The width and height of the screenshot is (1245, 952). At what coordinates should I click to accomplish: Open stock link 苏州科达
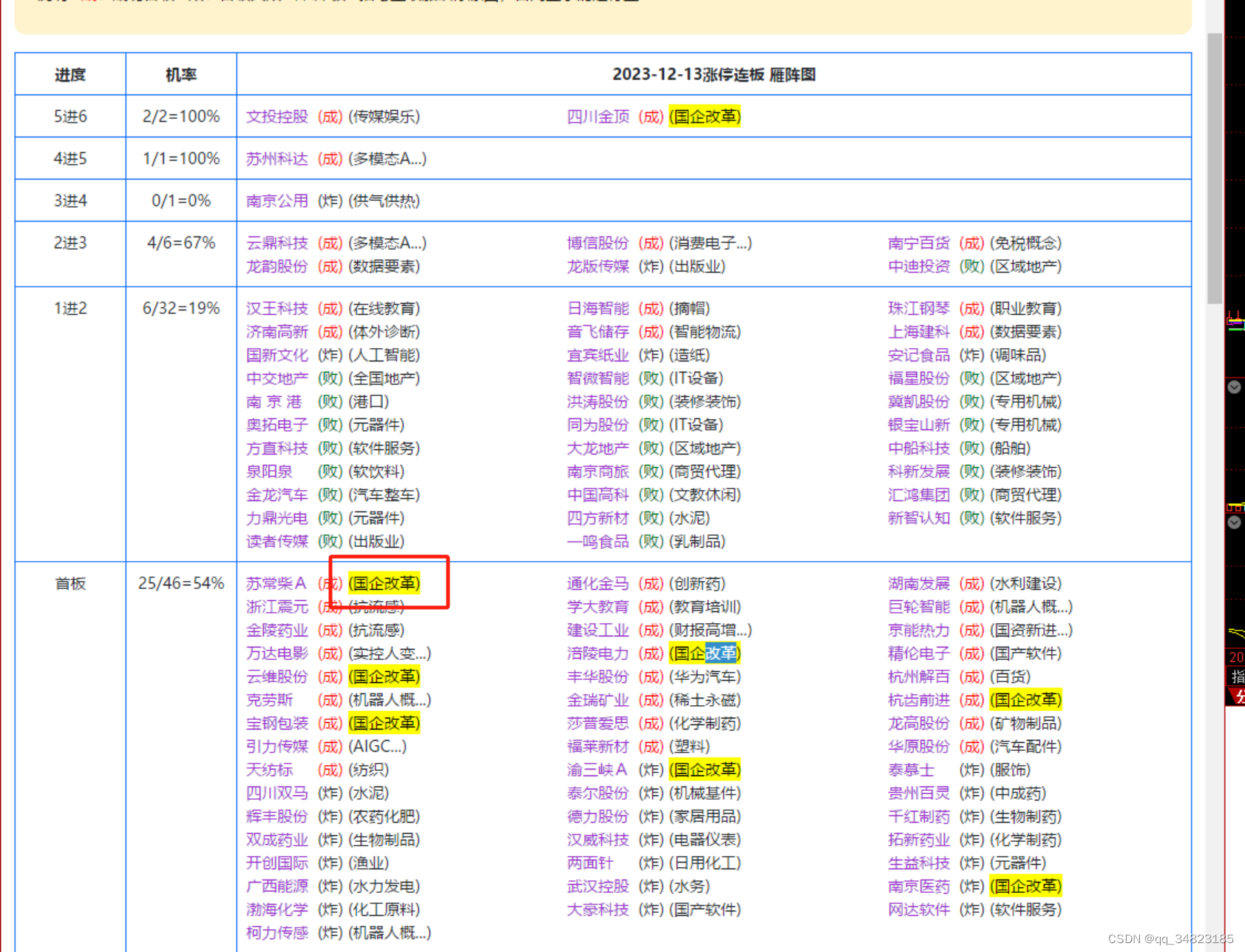[277, 159]
